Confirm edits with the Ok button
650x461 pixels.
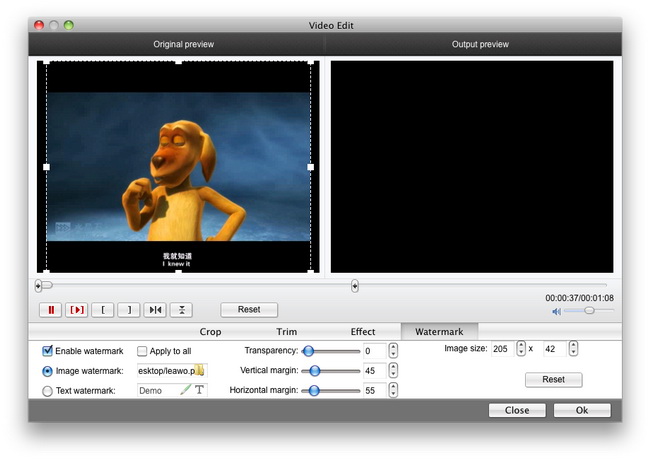[582, 410]
